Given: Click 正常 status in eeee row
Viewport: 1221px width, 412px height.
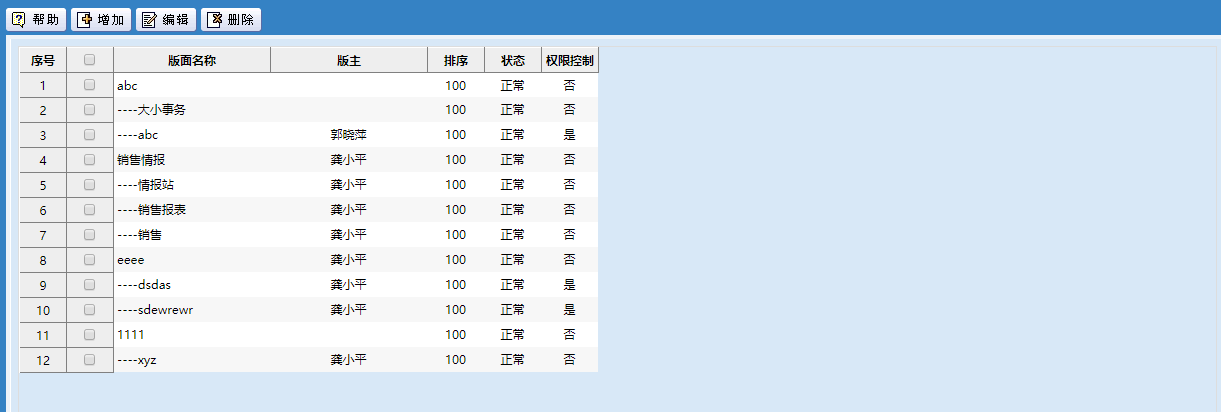Looking at the screenshot, I should [x=513, y=260].
